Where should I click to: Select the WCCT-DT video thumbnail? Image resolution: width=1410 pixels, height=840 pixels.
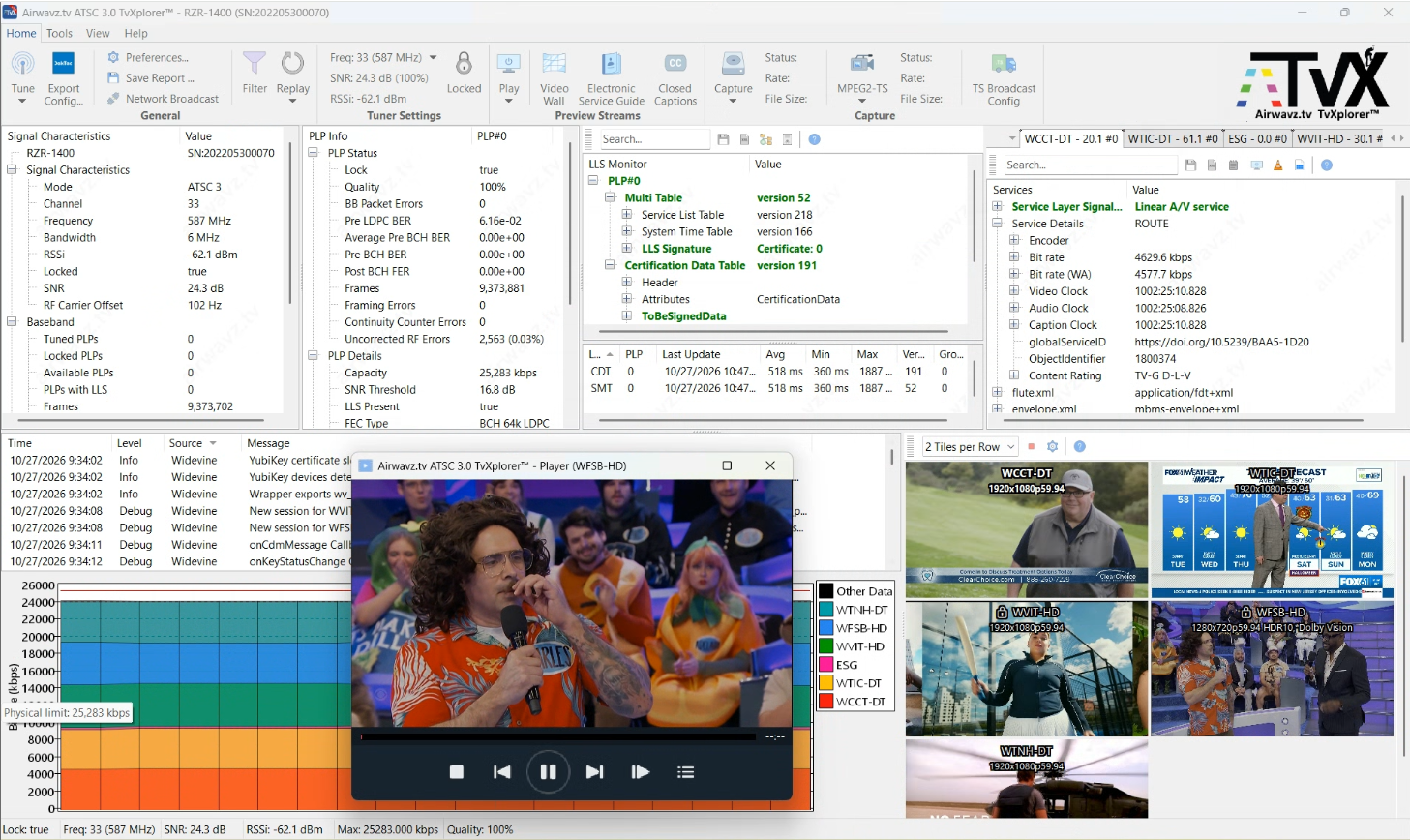(x=1027, y=529)
